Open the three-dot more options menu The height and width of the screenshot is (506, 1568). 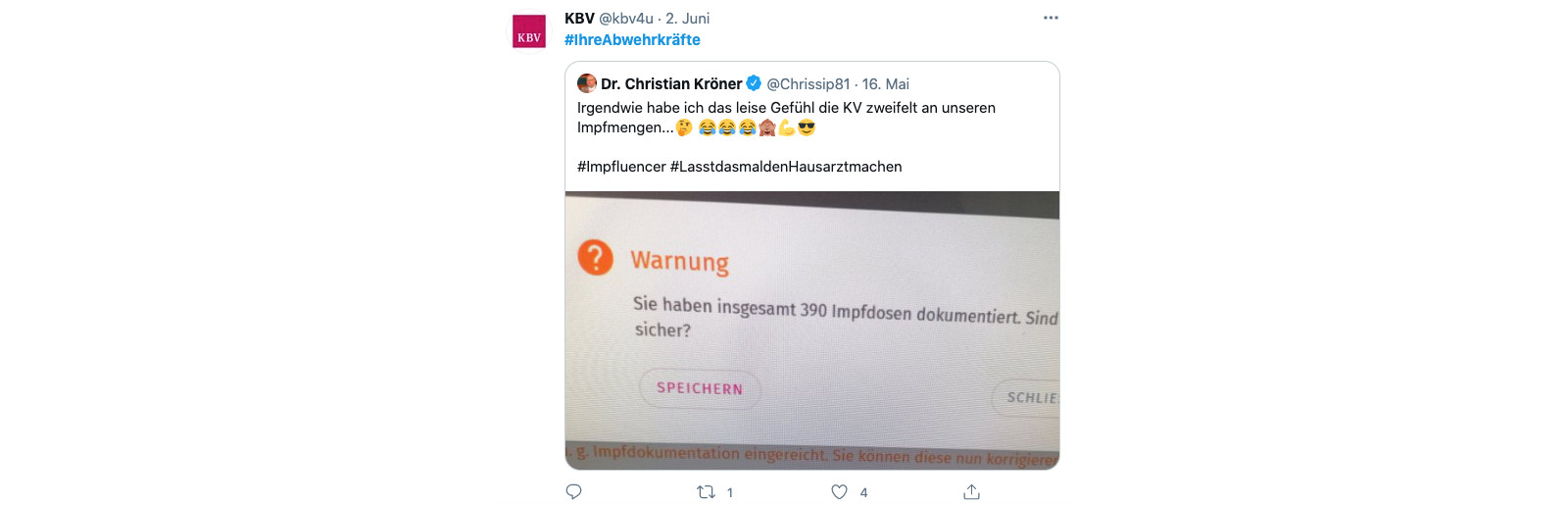pyautogui.click(x=1051, y=18)
